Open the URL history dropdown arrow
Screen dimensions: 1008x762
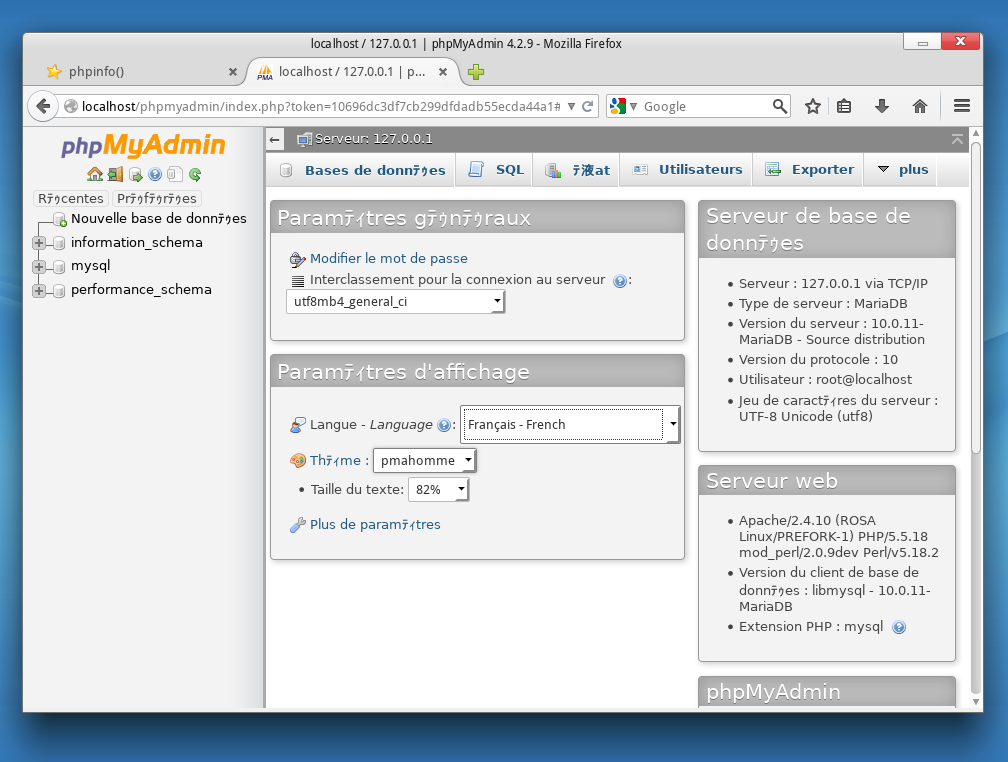coord(571,107)
